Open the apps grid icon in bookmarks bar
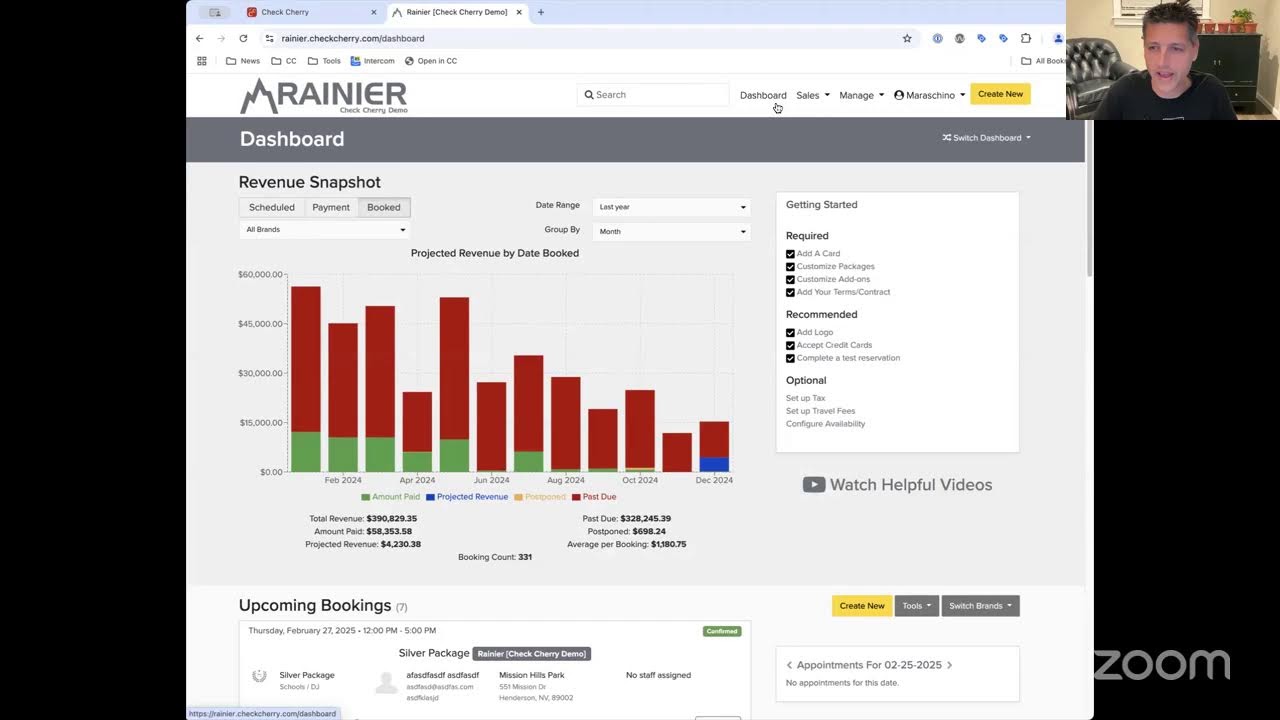The width and height of the screenshot is (1280, 720). (202, 61)
